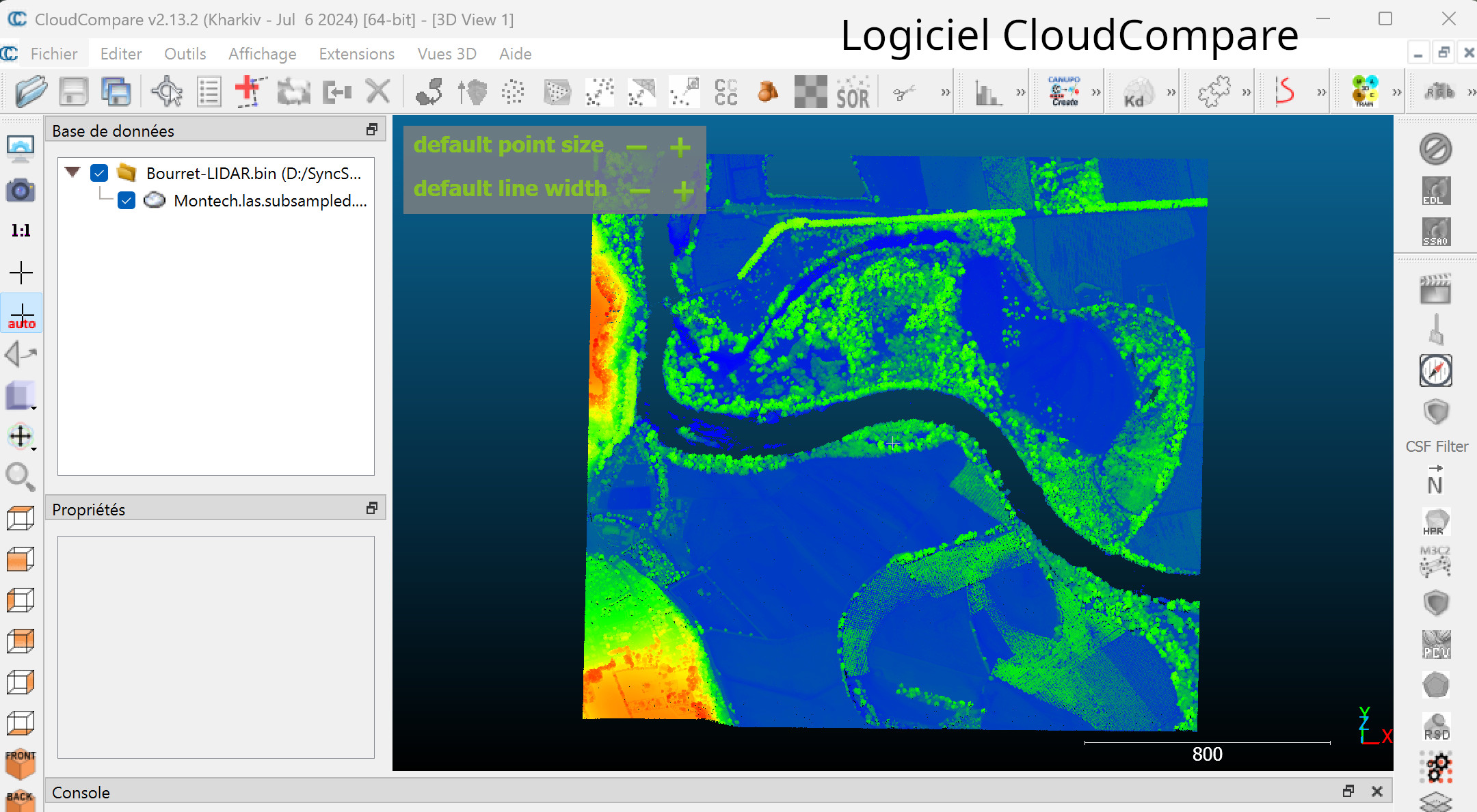The height and width of the screenshot is (812, 1477).
Task: Toggle Bourret-LIDAR.bin checkbox
Action: [x=99, y=173]
